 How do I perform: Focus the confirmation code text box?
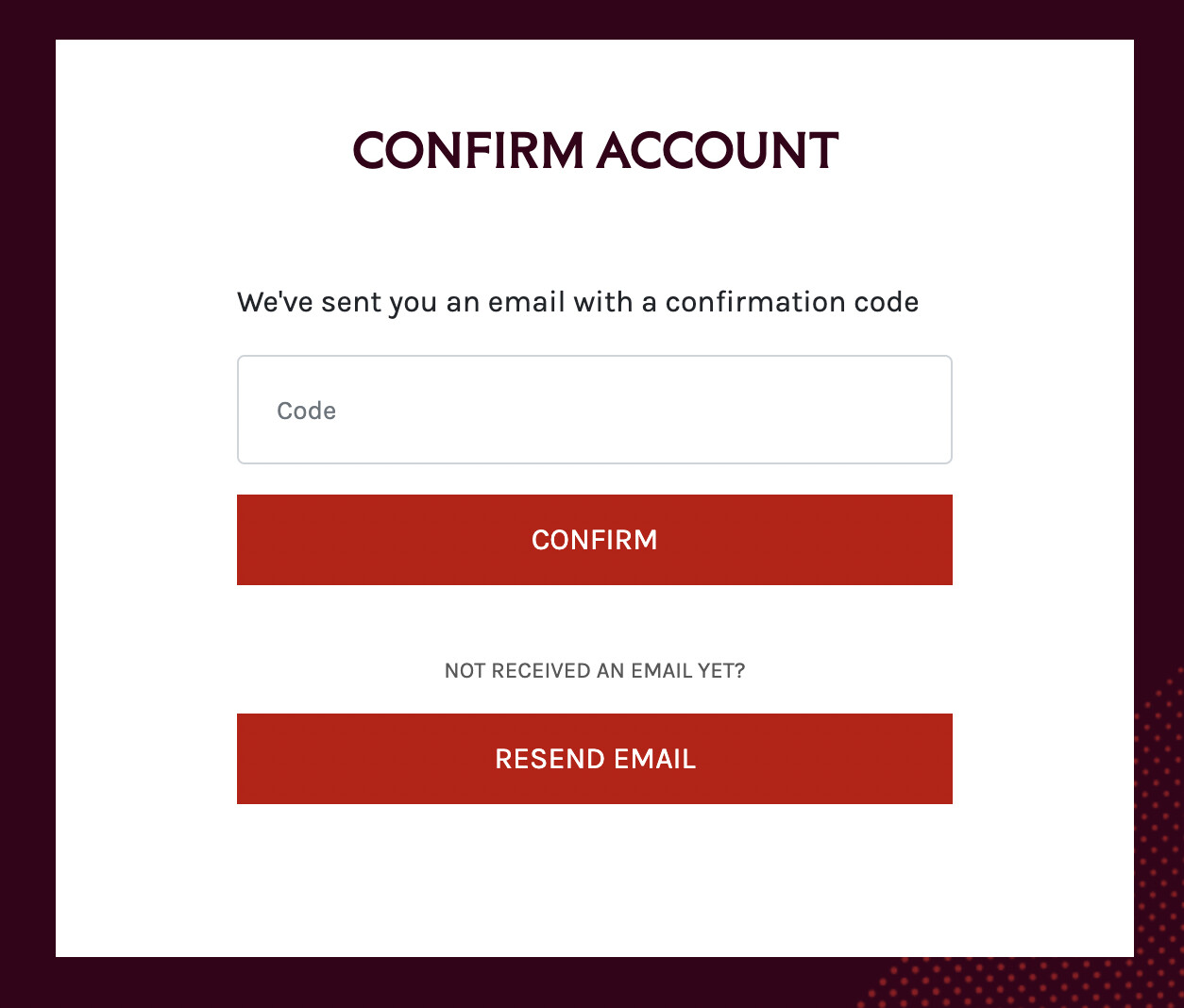[594, 410]
